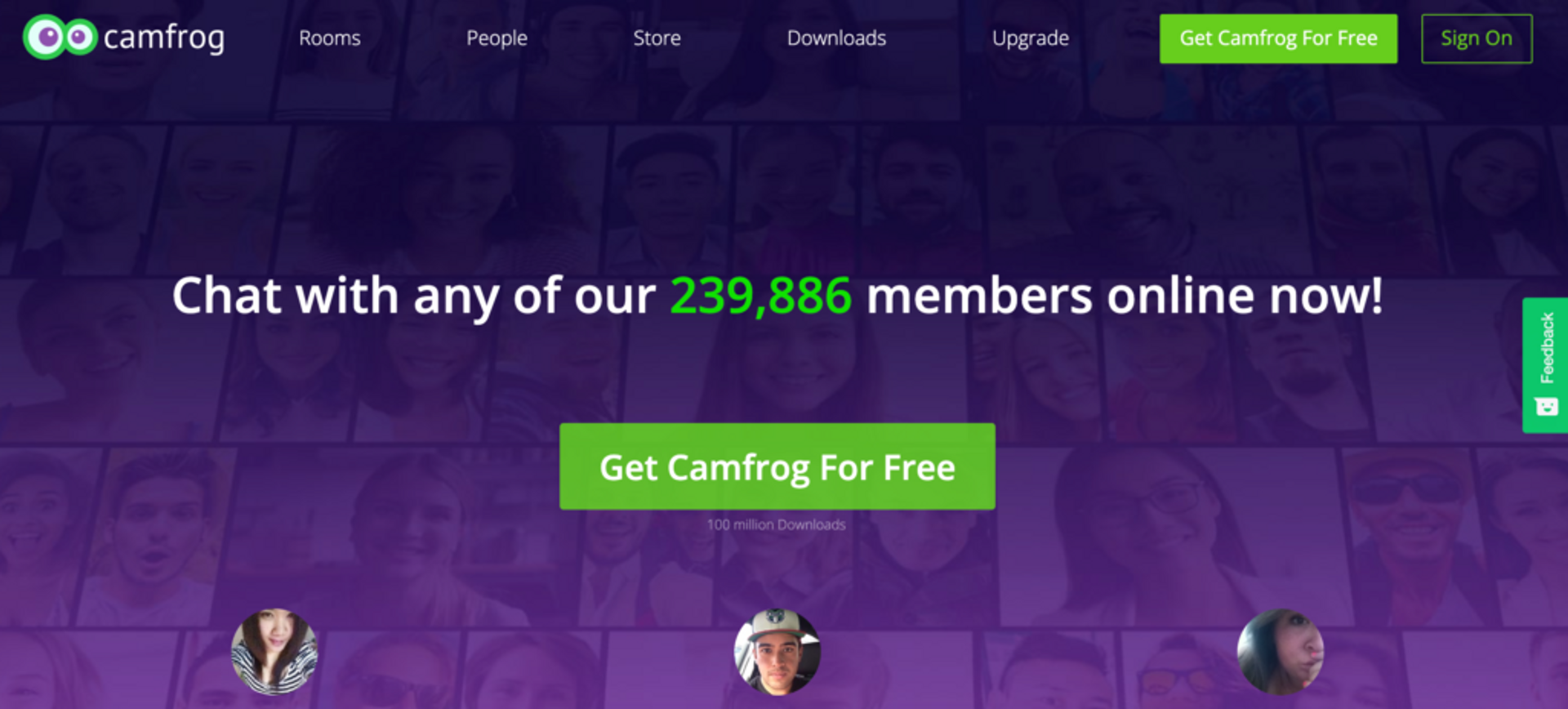Click the right eye of the Camfrog logo

80,37
